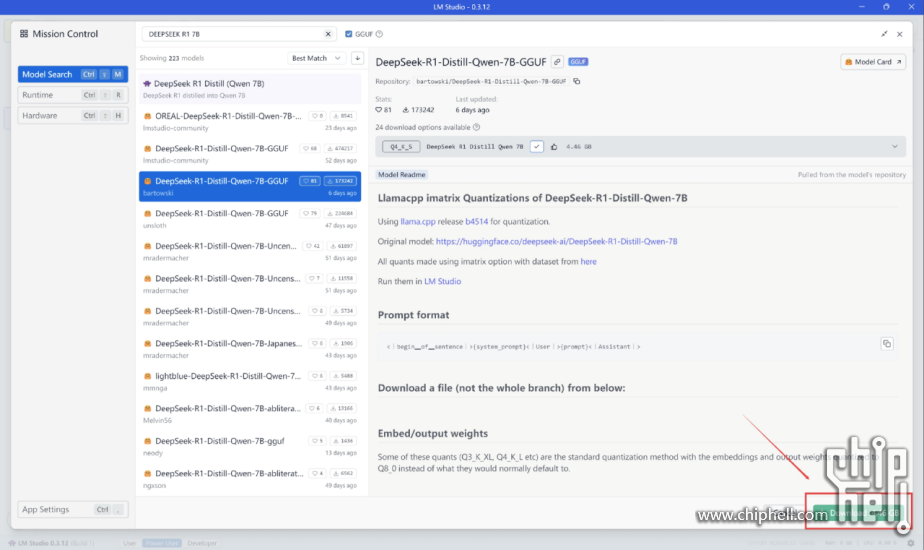Toggle the GGUF filter checkbox
The height and width of the screenshot is (550, 924).
(x=348, y=34)
